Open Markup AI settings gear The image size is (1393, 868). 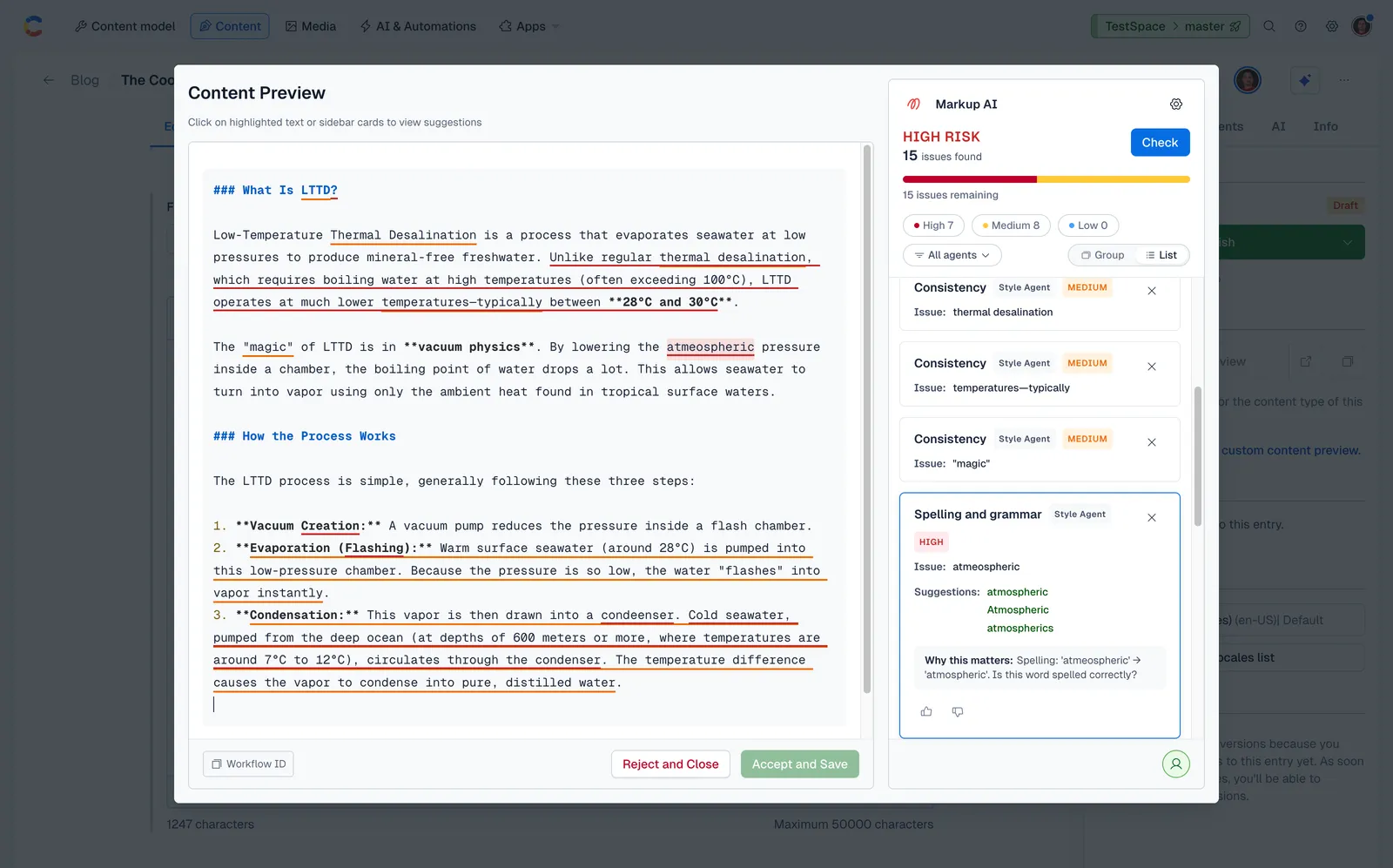(1175, 104)
